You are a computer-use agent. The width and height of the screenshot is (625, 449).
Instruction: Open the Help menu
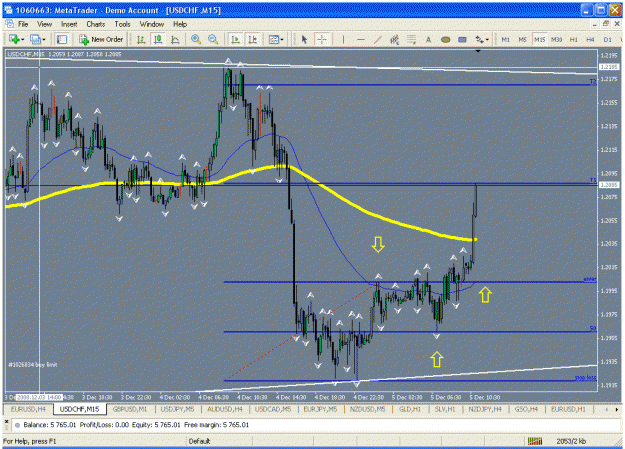point(180,24)
